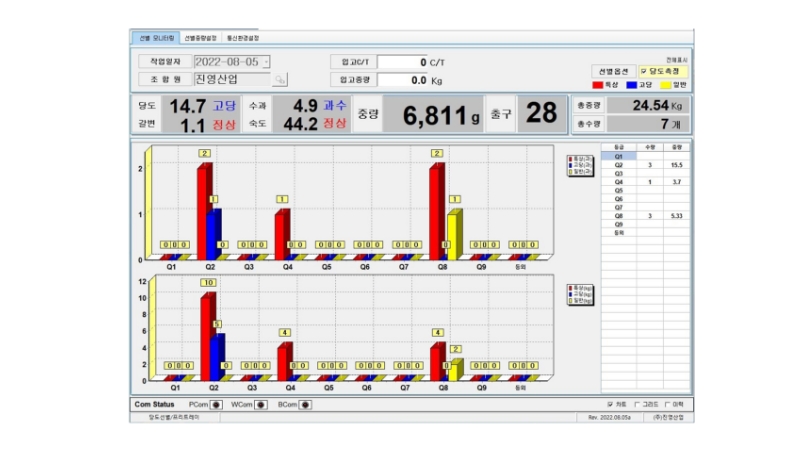800x460 pixels.
Task: Click the 24.54 Kg total weight value
Action: [x=647, y=106]
